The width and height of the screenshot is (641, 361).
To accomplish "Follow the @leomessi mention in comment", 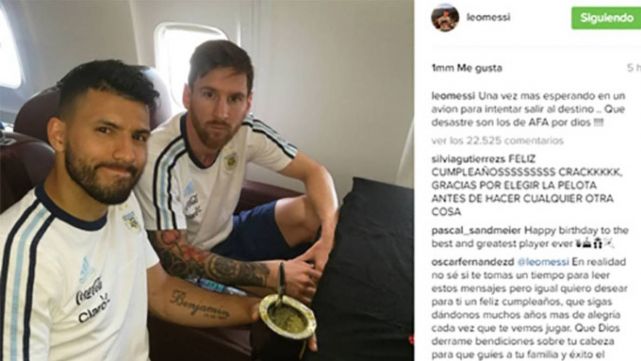I will coord(543,262).
